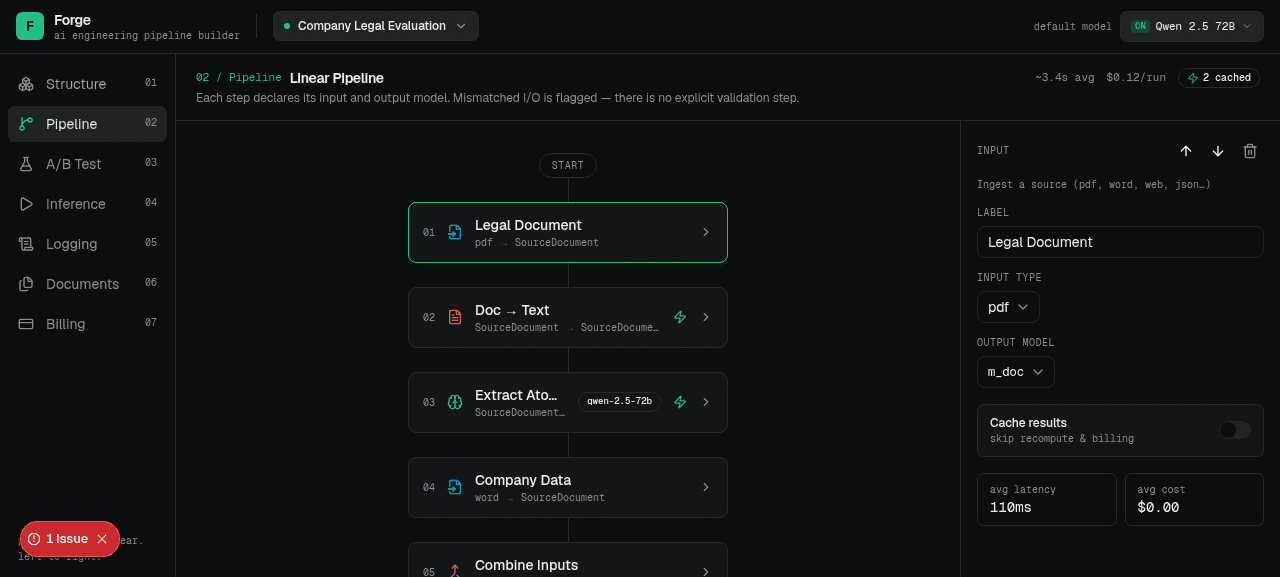Move the step up with arrow

[1186, 151]
